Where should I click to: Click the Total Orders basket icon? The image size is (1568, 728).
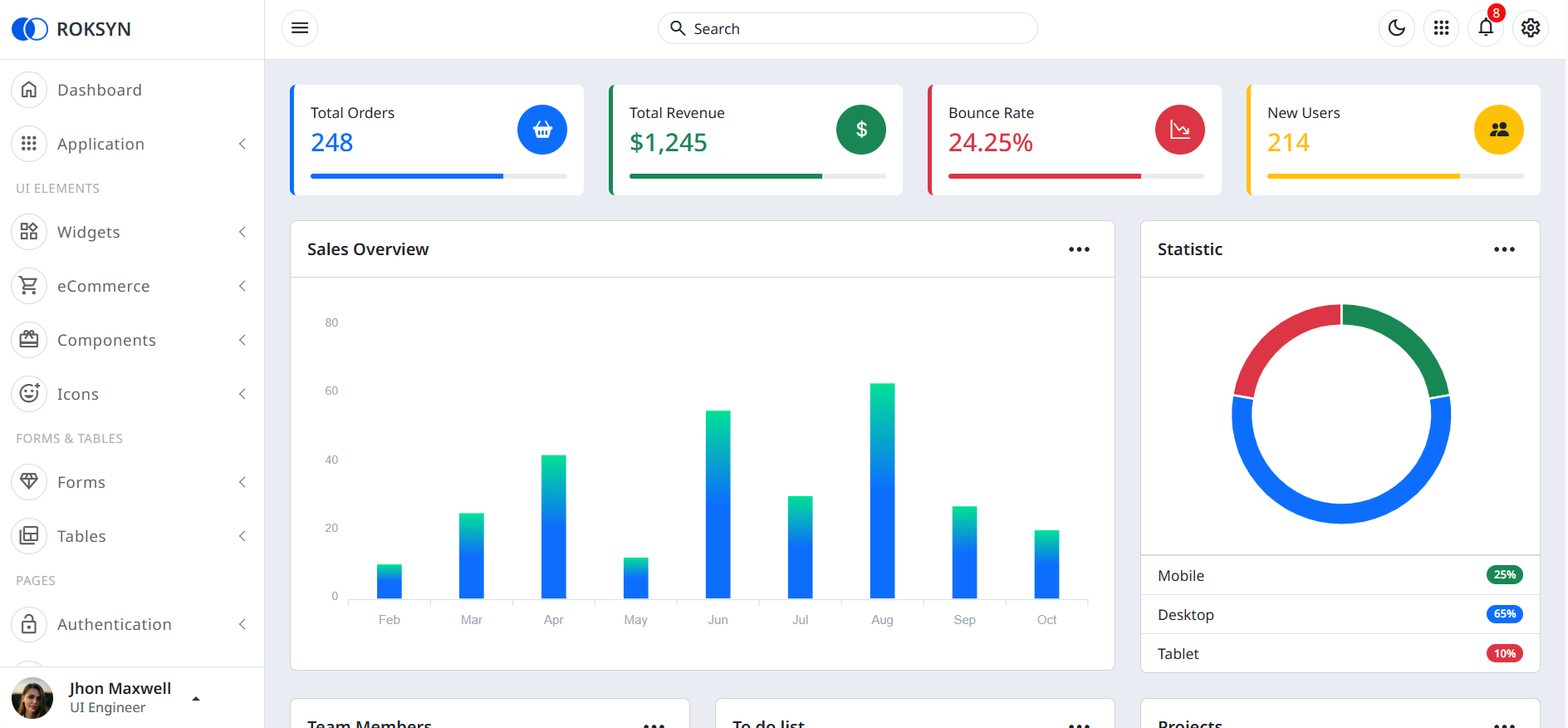pos(542,130)
